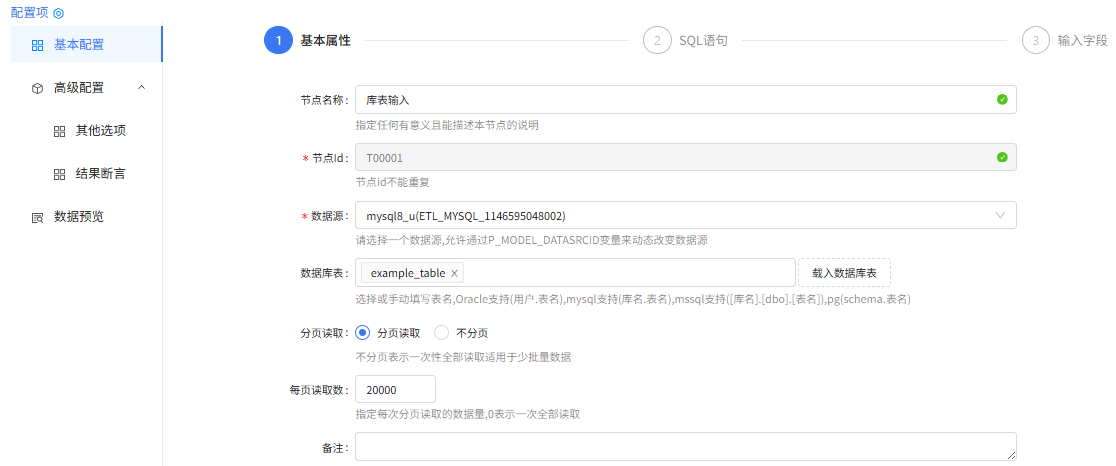Go to step 2 SQL语句
The width and height of the screenshot is (1116, 466).
(685, 41)
